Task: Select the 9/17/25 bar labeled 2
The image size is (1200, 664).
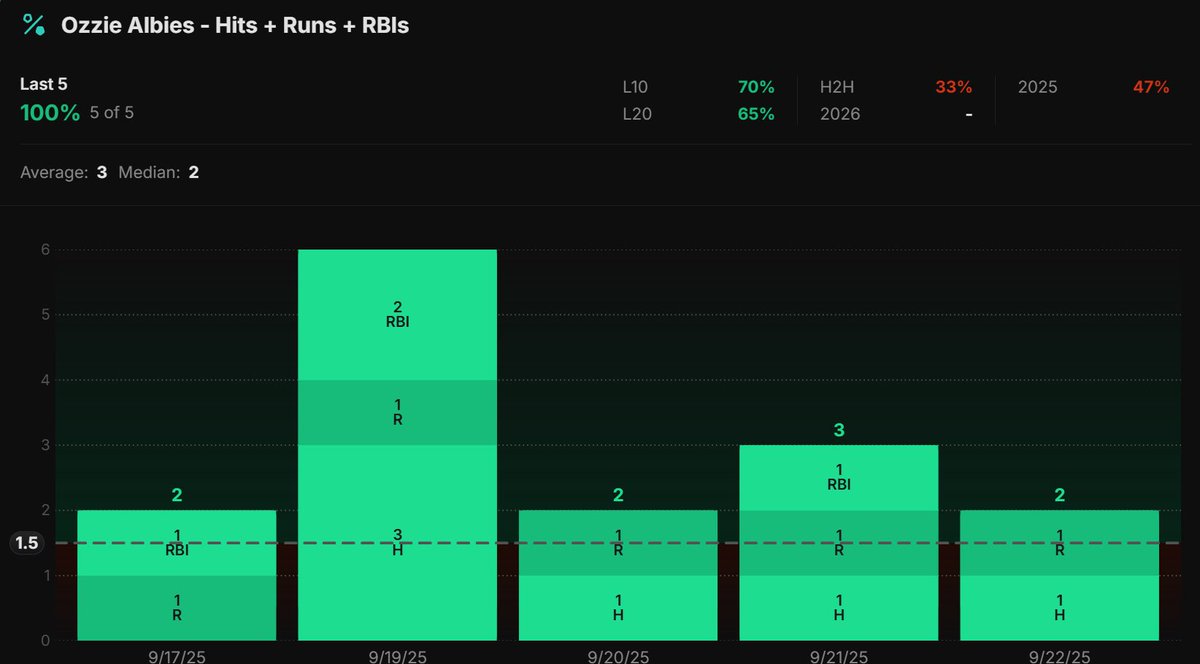Action: (177, 575)
